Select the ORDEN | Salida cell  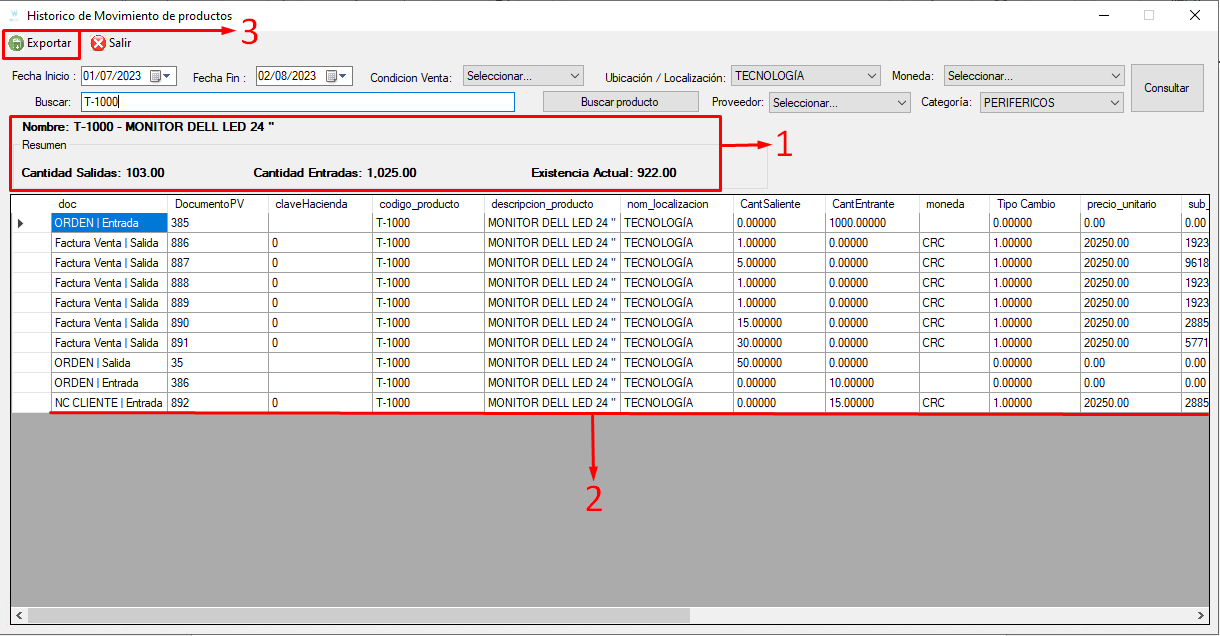point(109,363)
